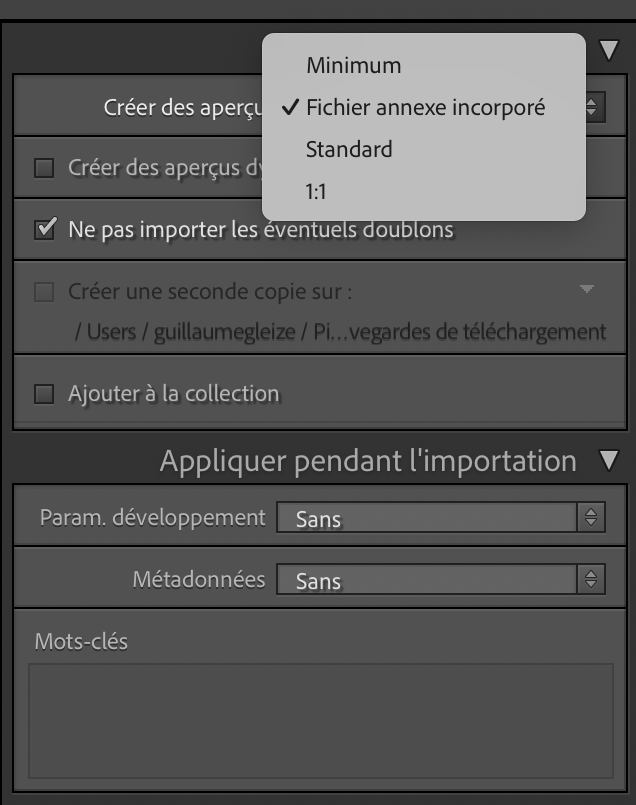636x805 pixels.
Task: Collapse the top file handling panel triangle
Action: coord(609,50)
